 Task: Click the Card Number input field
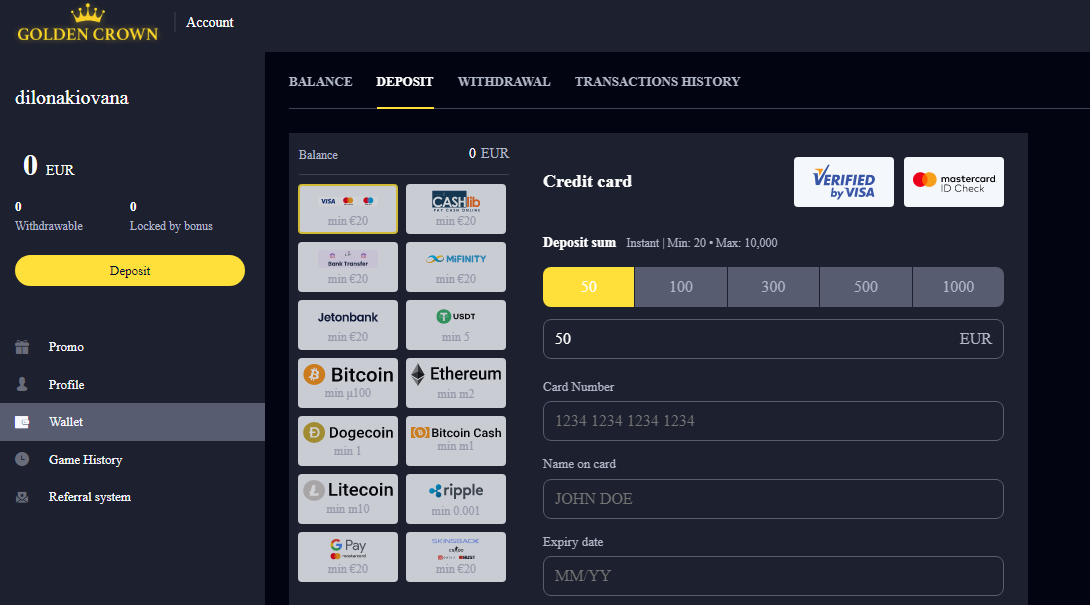click(773, 421)
